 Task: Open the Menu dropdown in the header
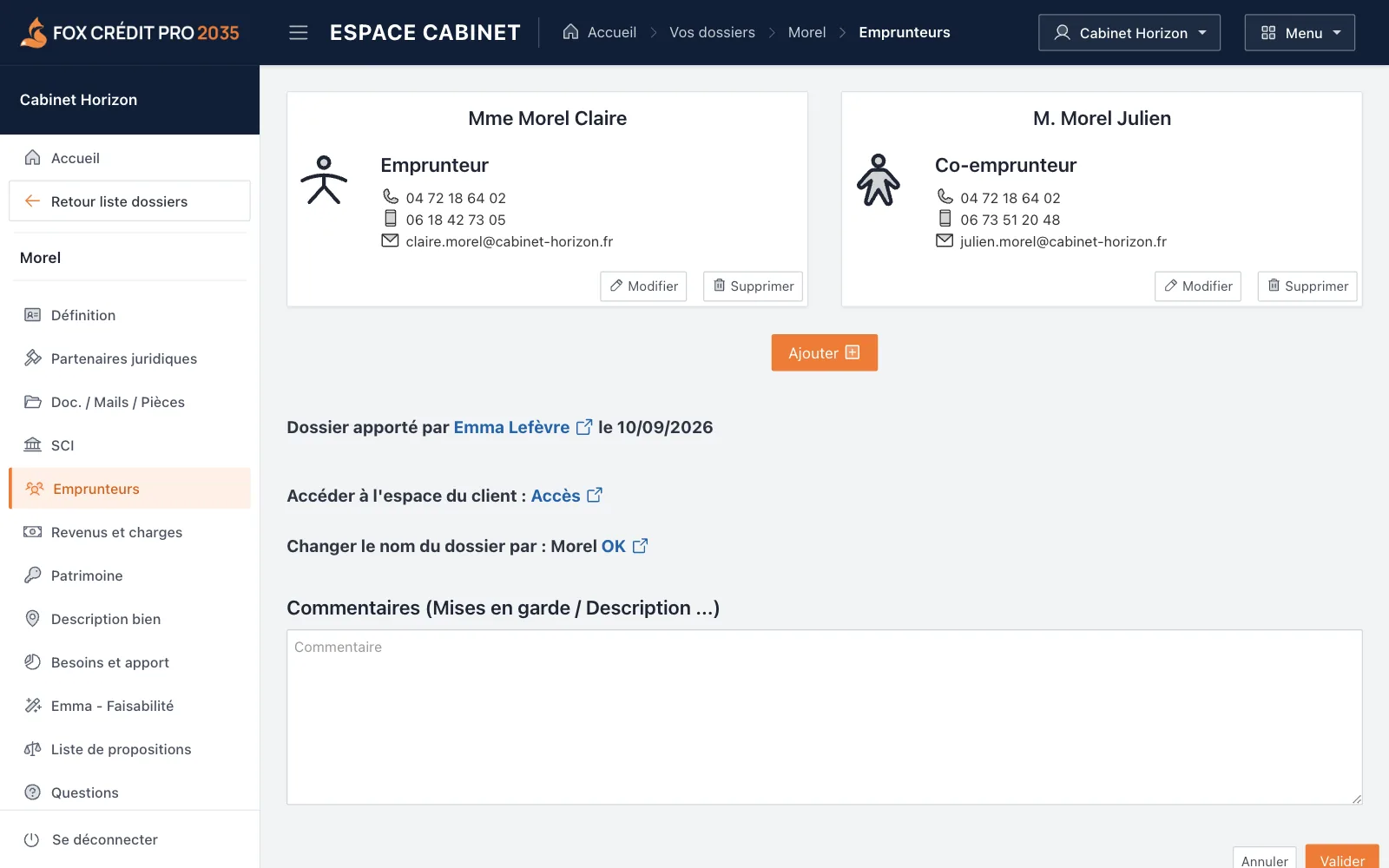pos(1300,33)
